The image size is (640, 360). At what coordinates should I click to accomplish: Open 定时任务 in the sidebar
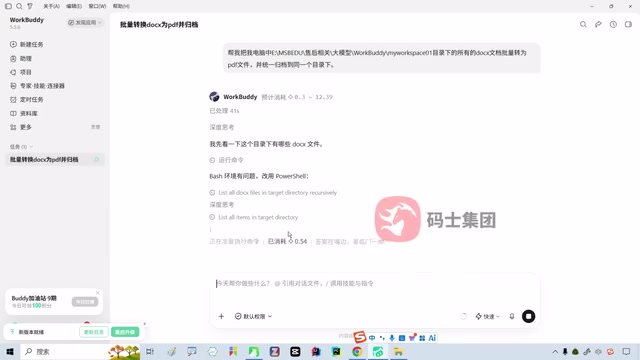[x=27, y=100]
